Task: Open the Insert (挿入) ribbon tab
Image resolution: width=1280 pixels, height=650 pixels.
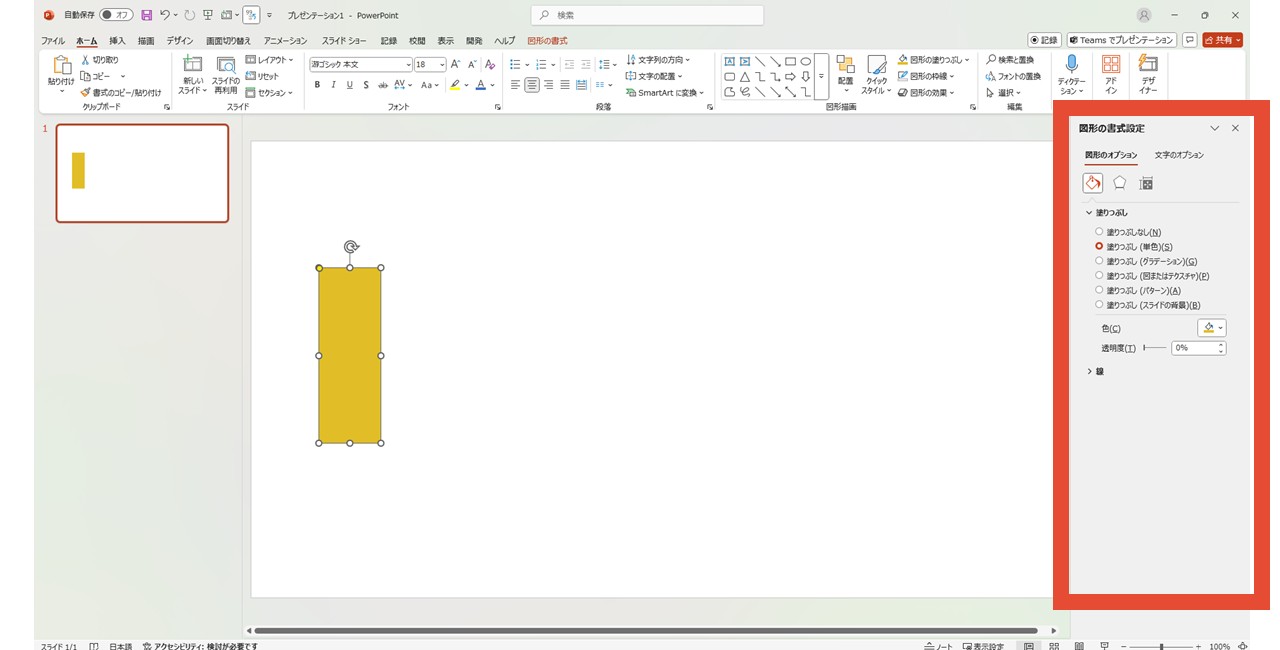Action: click(x=117, y=41)
